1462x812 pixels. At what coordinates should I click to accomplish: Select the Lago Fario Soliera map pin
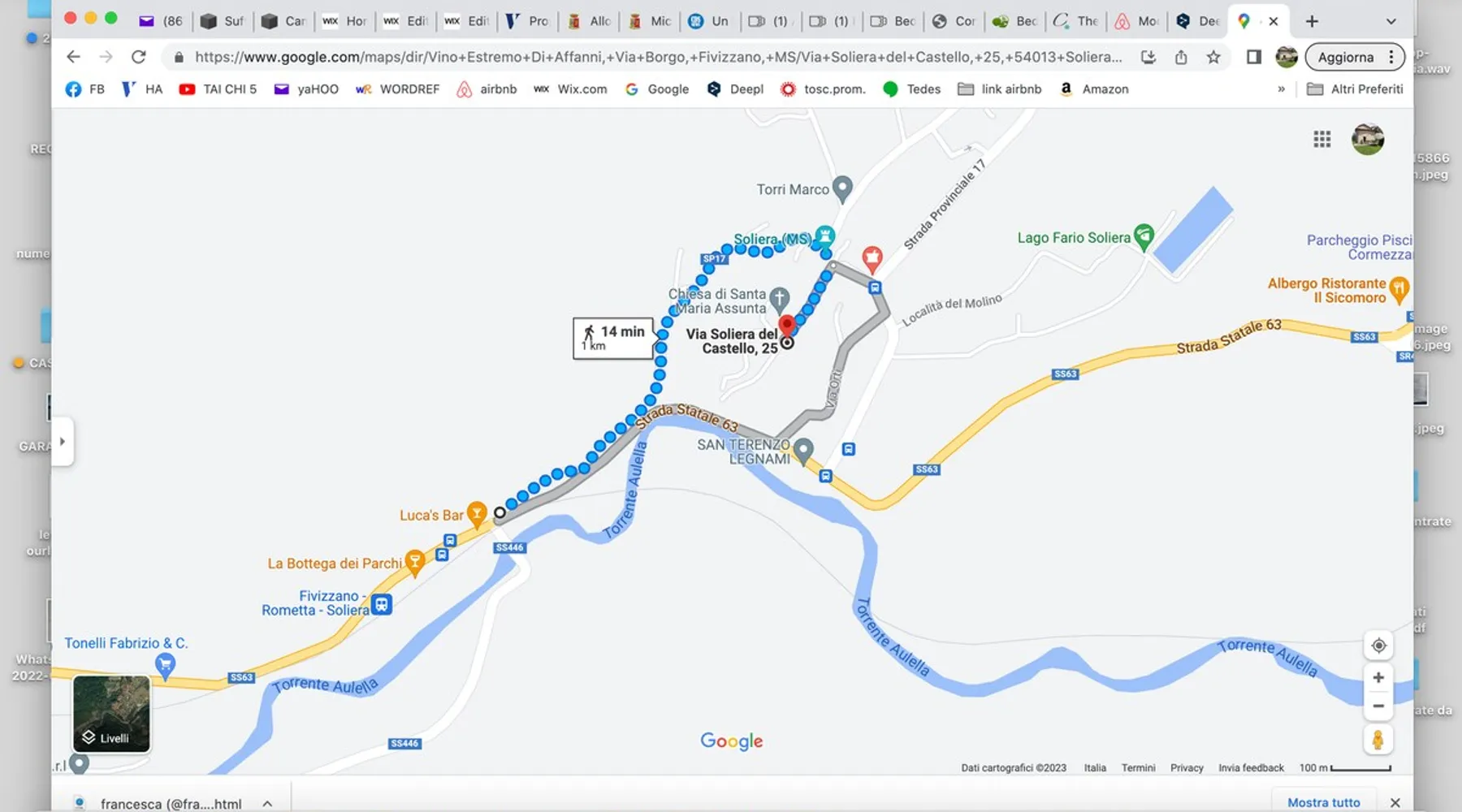[1144, 236]
